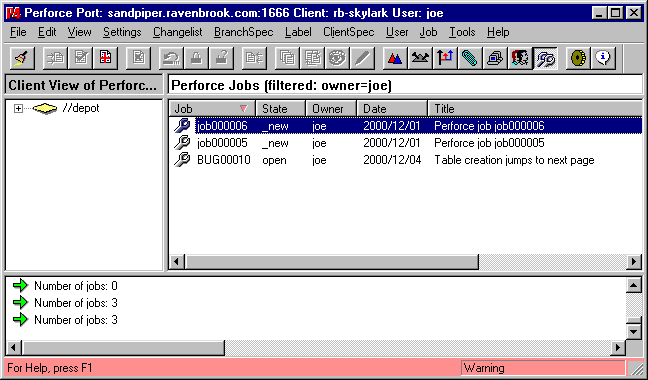
Task: Click the edit checkmark document toolbar icon
Action: click(x=80, y=58)
